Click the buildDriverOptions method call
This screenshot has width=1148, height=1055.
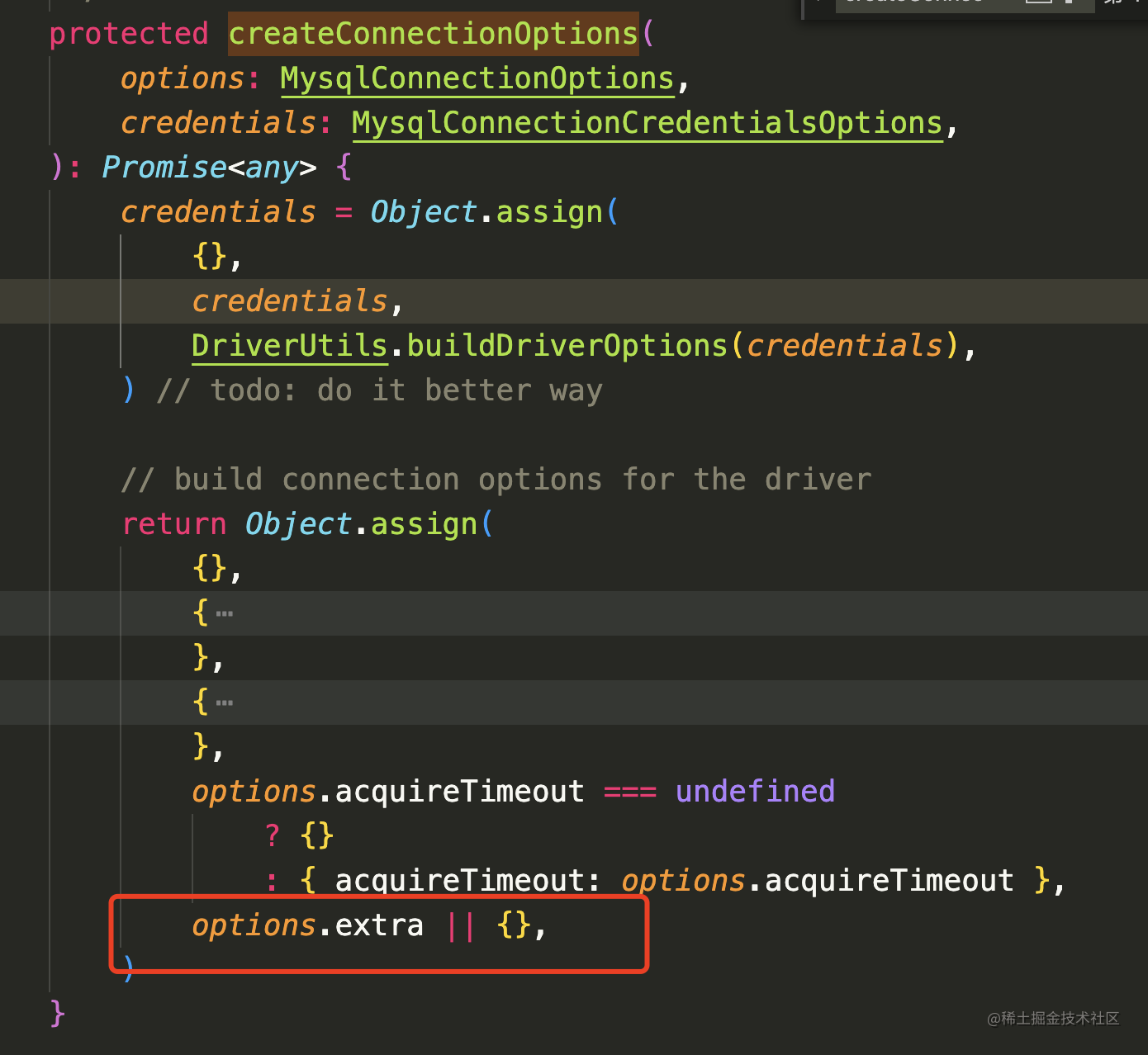click(x=567, y=346)
